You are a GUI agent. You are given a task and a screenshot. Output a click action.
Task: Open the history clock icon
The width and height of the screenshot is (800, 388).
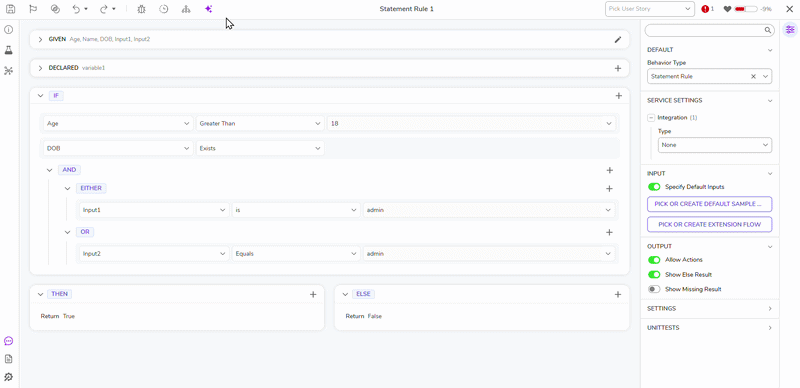click(x=164, y=9)
